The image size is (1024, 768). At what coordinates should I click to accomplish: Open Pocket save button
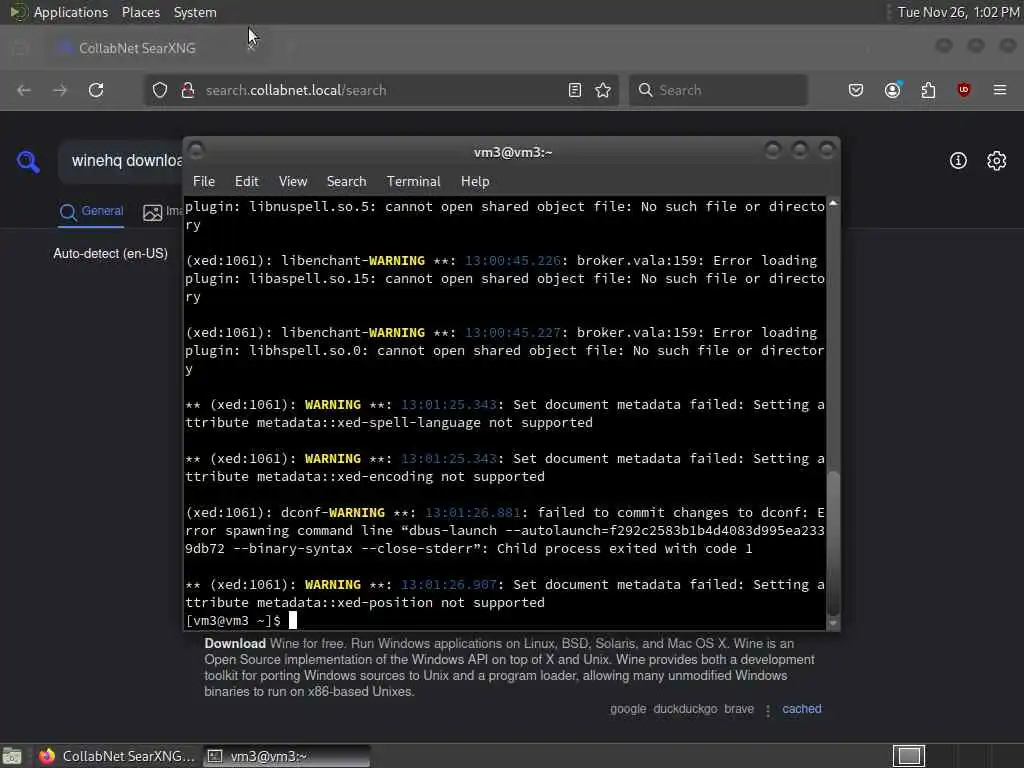pyautogui.click(x=856, y=90)
